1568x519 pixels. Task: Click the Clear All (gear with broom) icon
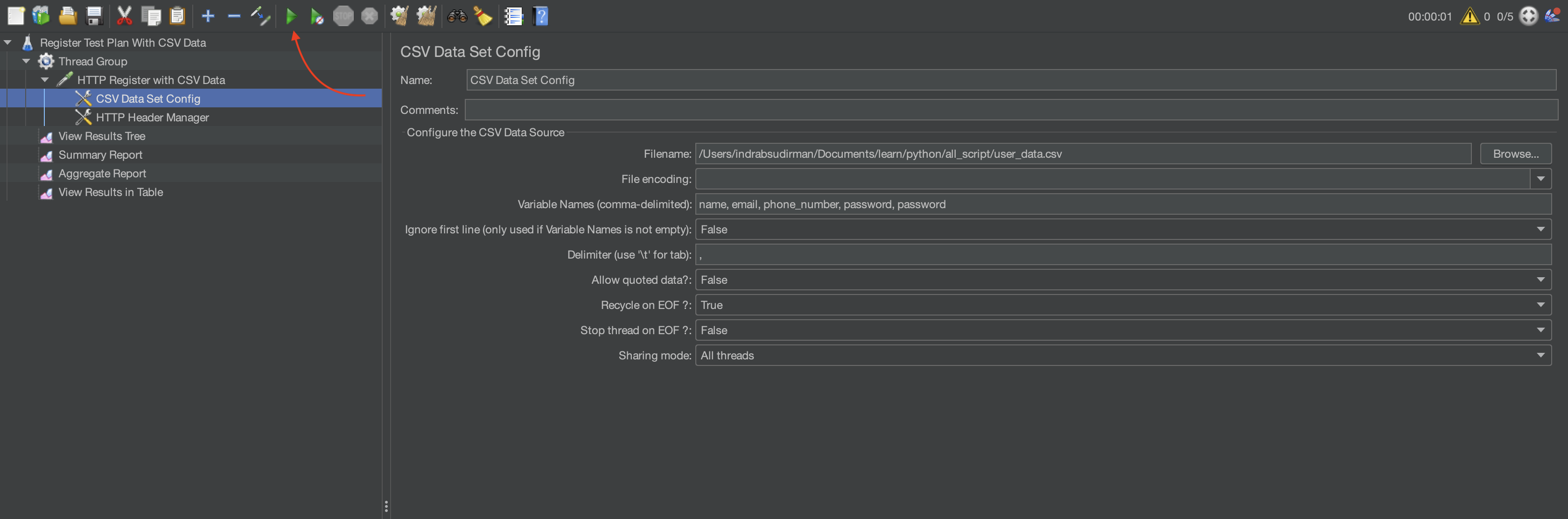pyautogui.click(x=427, y=16)
